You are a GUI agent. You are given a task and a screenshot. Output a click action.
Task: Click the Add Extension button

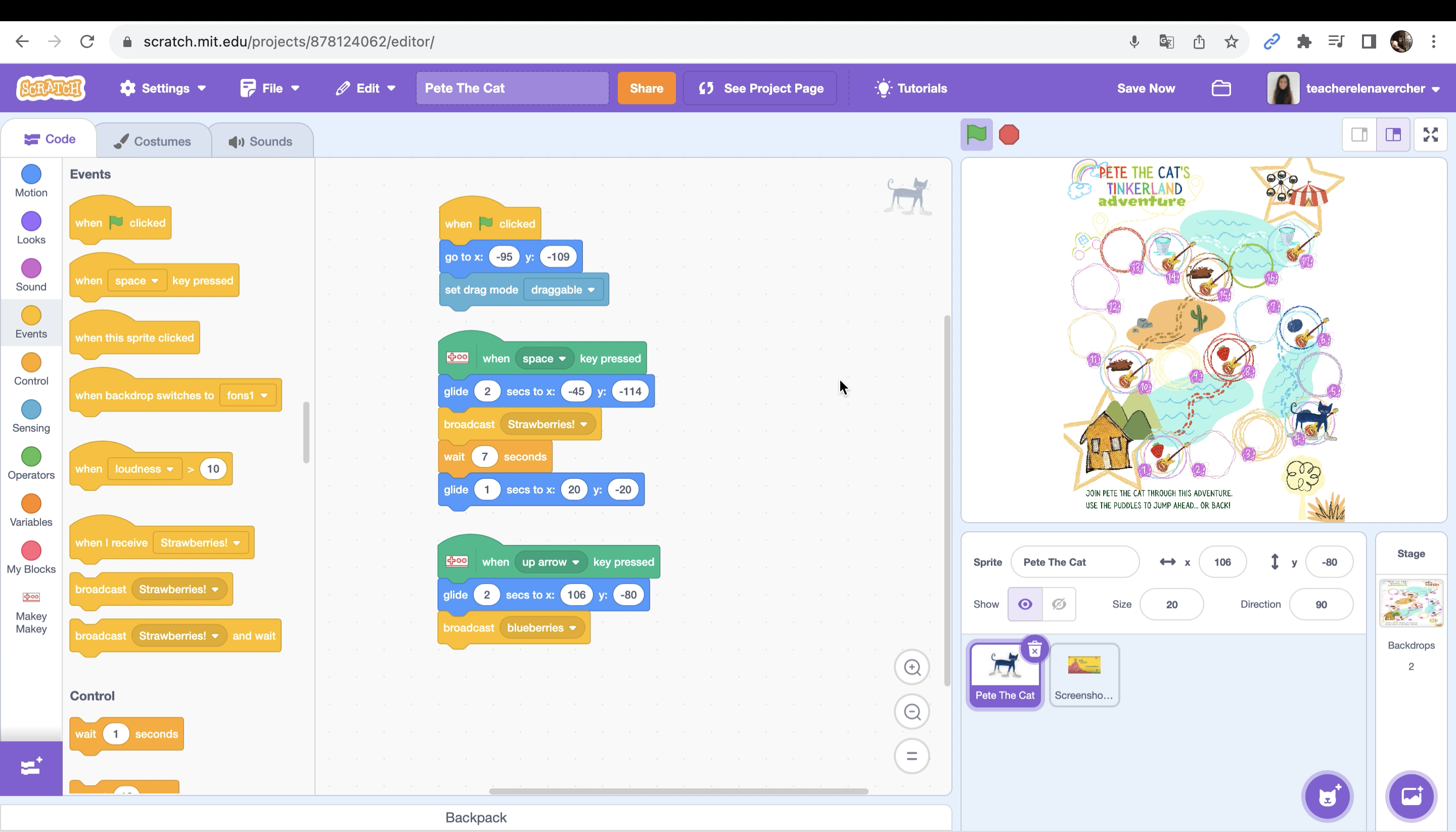point(30,766)
